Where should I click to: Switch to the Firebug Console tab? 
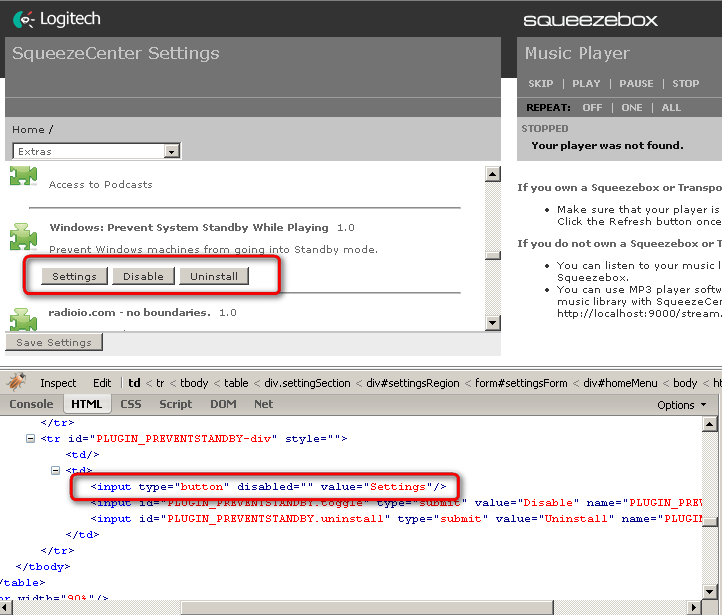point(31,404)
